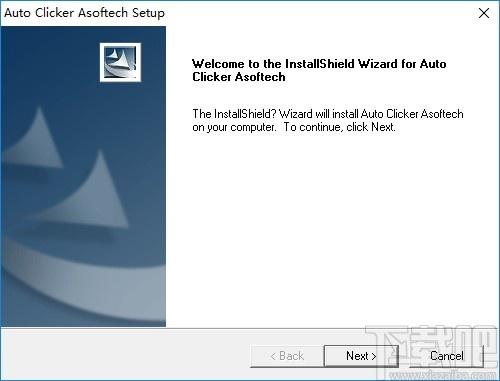Click the description paragraph about InstallShield Wizard
Viewport: 500px width, 381px height.
tap(328, 120)
